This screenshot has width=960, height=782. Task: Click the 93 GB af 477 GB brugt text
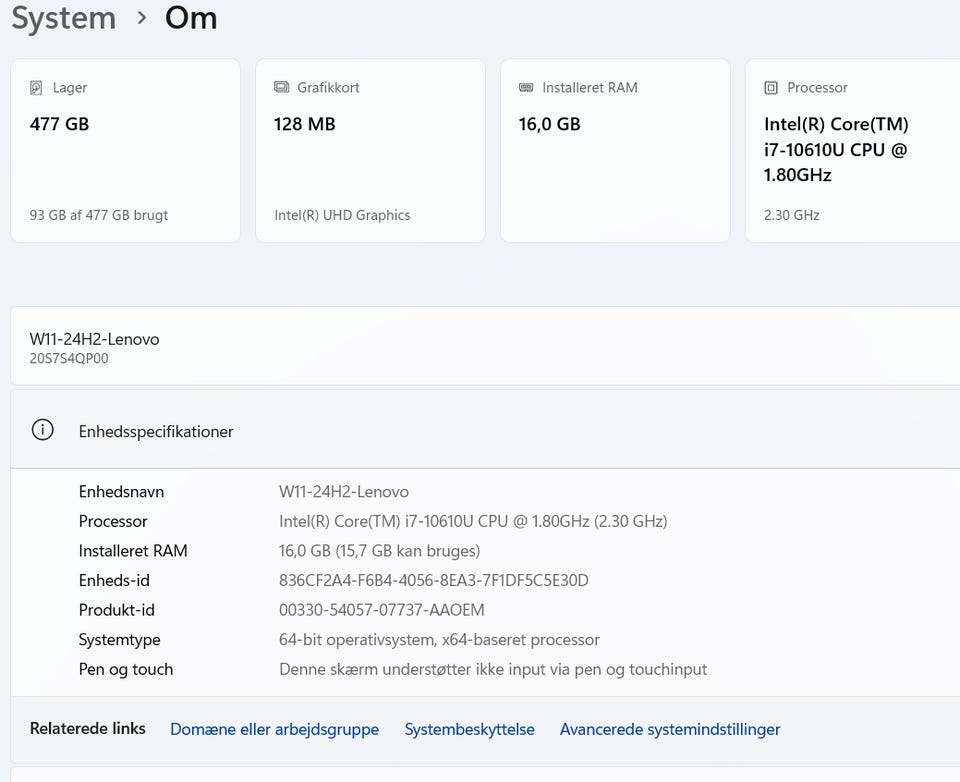98,215
